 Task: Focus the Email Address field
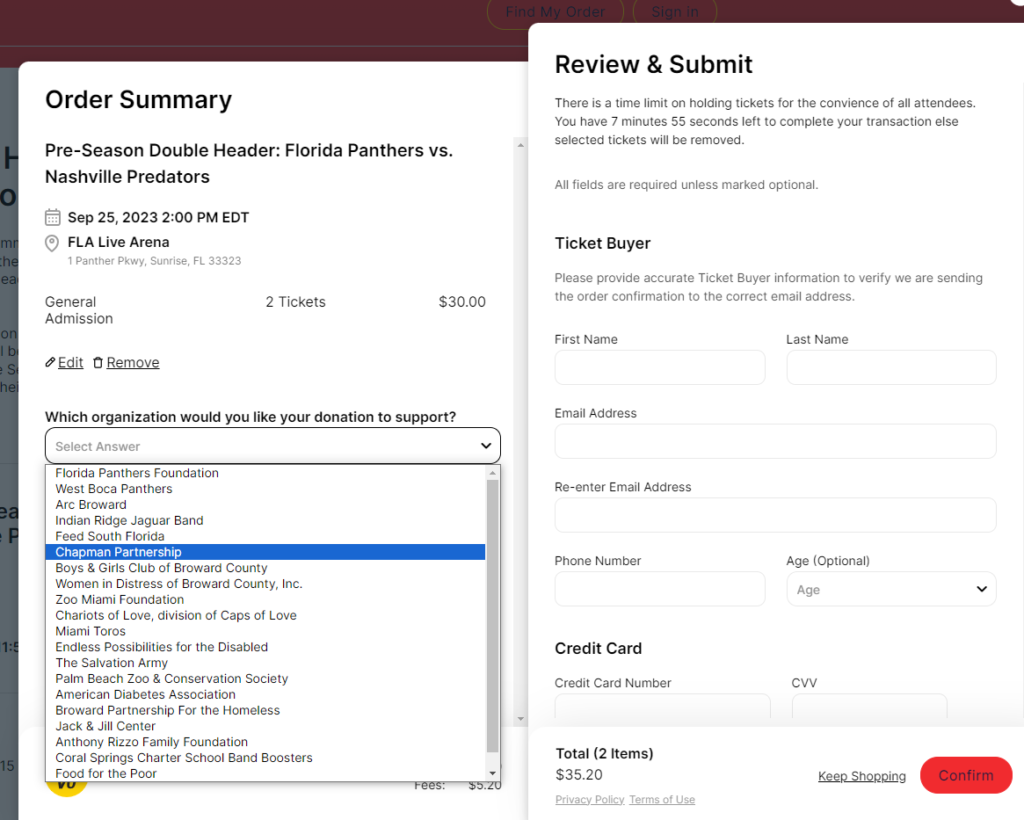coord(775,441)
